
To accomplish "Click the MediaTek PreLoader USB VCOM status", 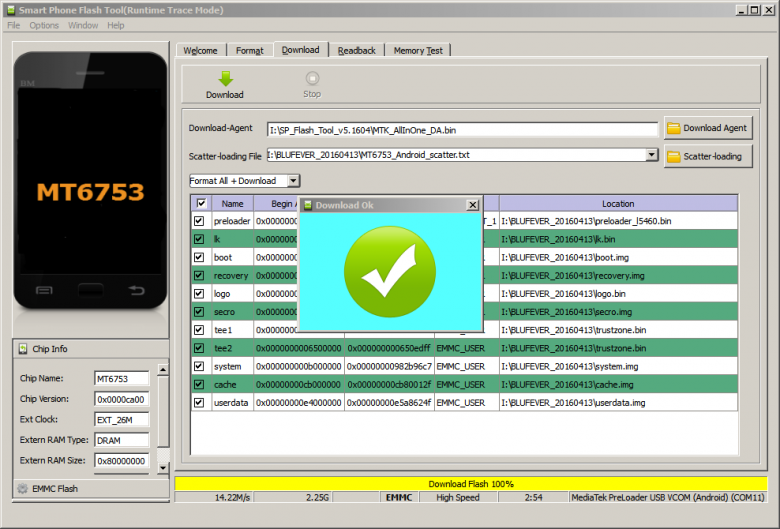I will [x=668, y=497].
